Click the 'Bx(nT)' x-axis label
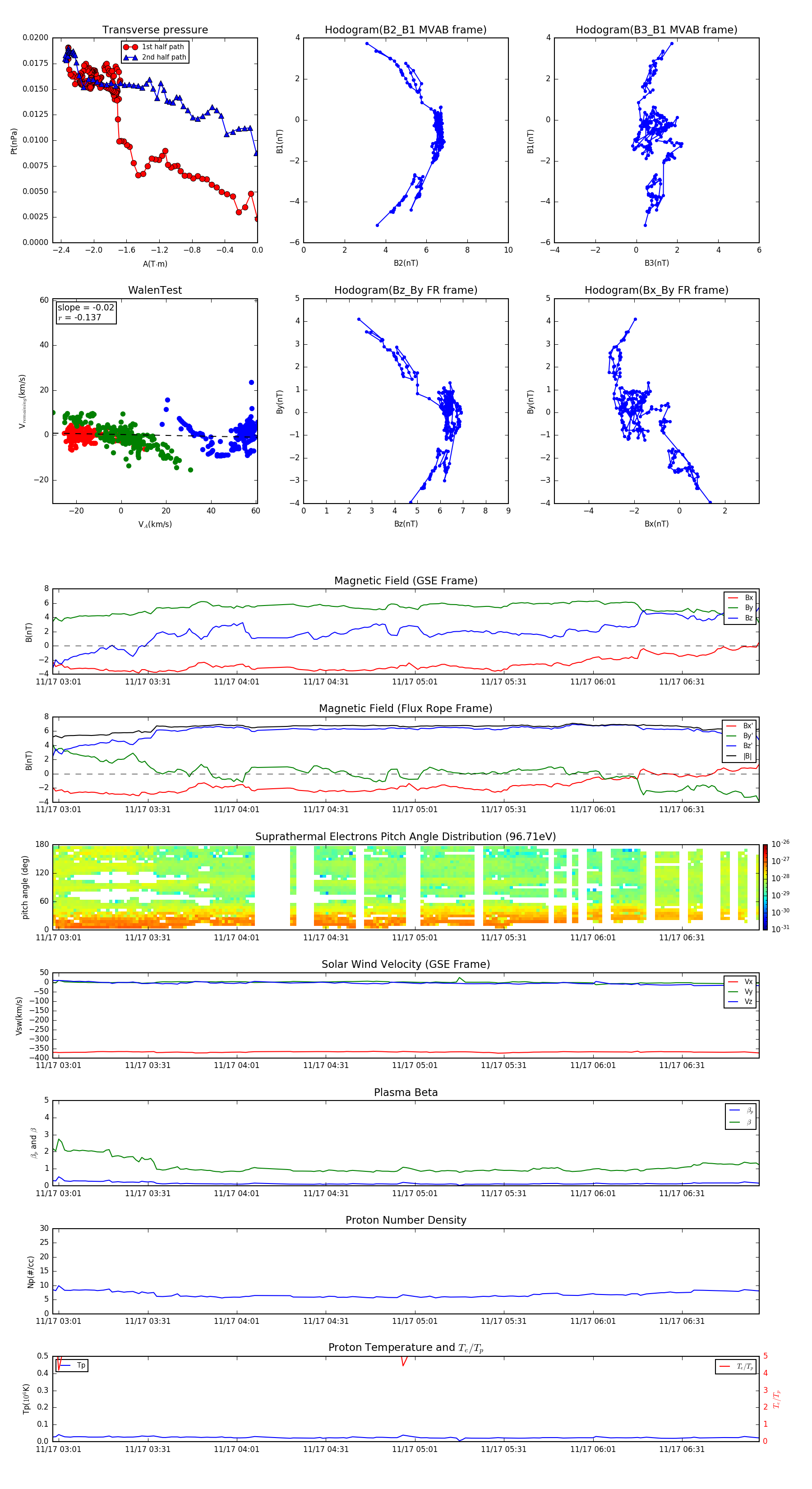This screenshot has height=1489, width=812. [x=656, y=524]
